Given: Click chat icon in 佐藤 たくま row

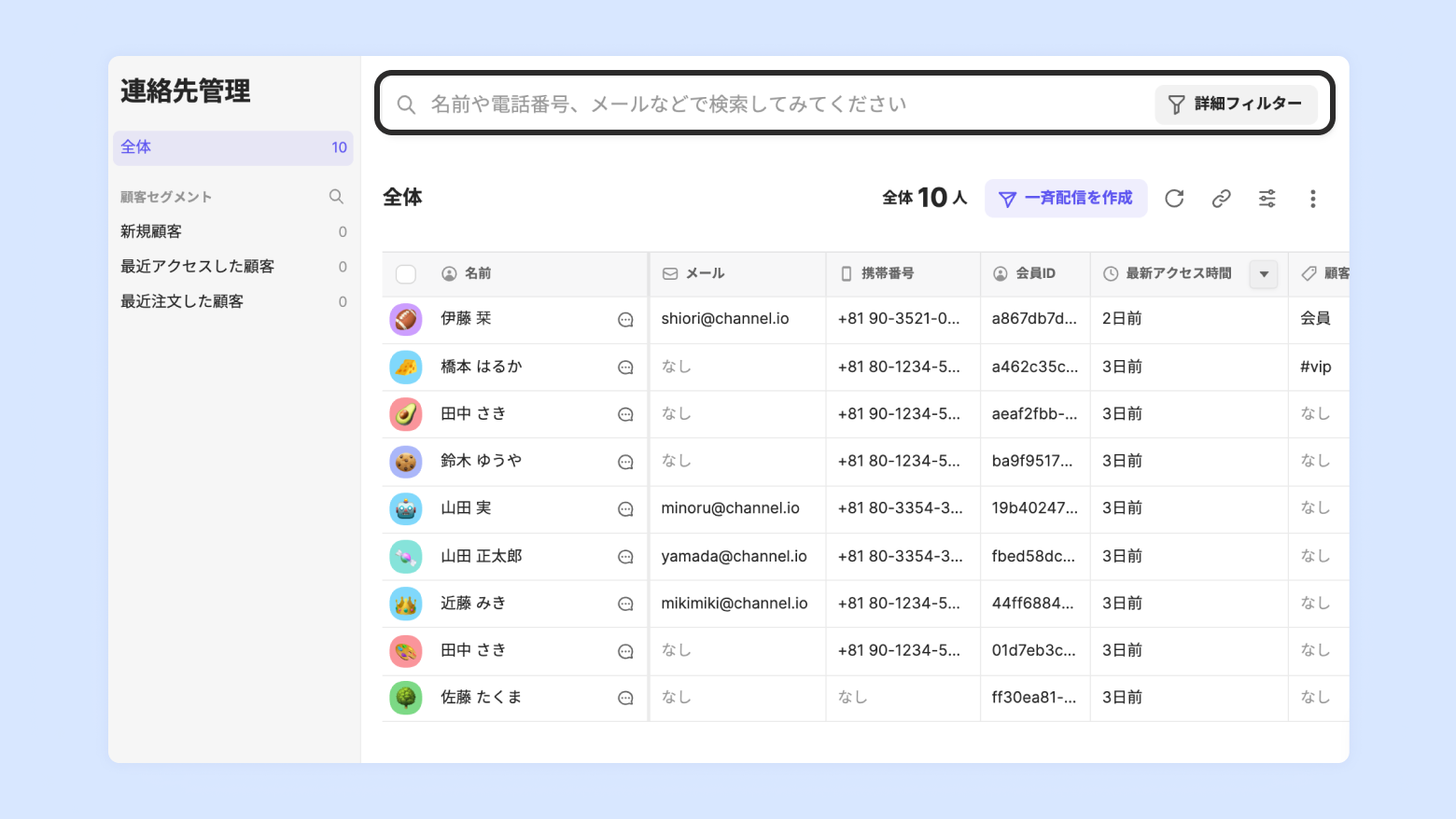Looking at the screenshot, I should click(625, 699).
